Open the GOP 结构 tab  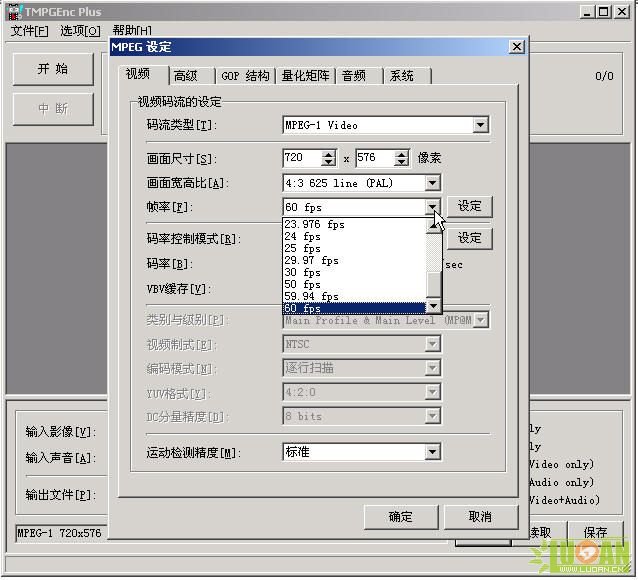[245, 76]
